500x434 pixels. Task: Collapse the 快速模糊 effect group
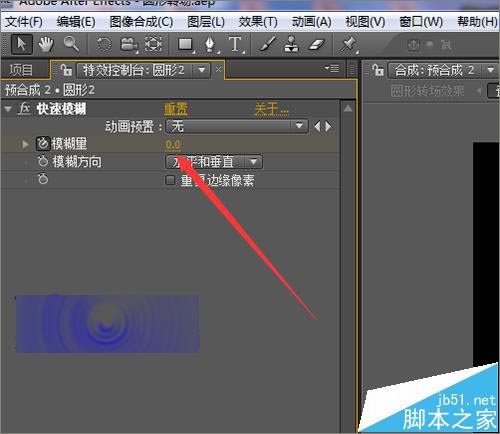click(8, 109)
